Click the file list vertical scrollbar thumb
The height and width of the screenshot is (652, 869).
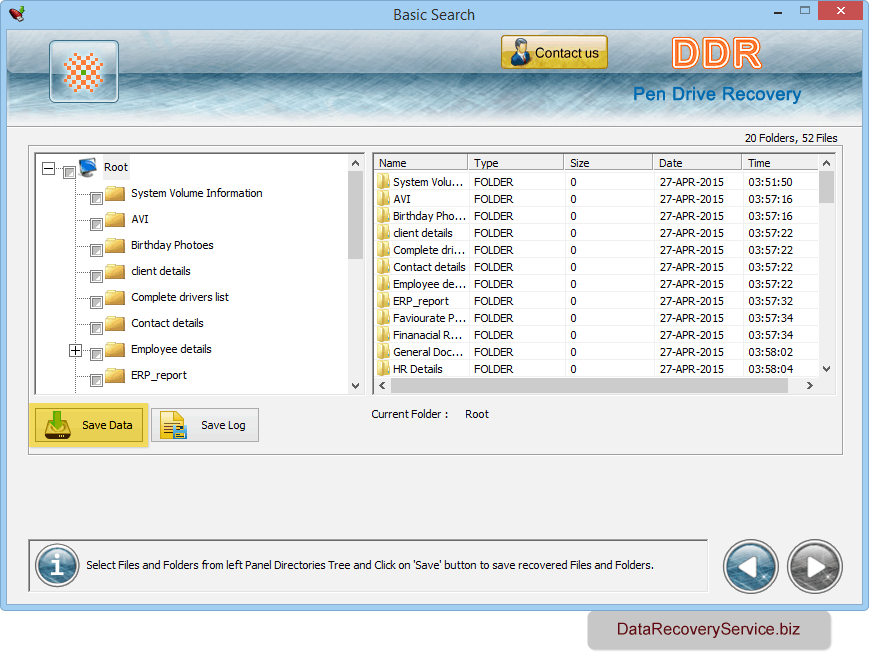826,187
